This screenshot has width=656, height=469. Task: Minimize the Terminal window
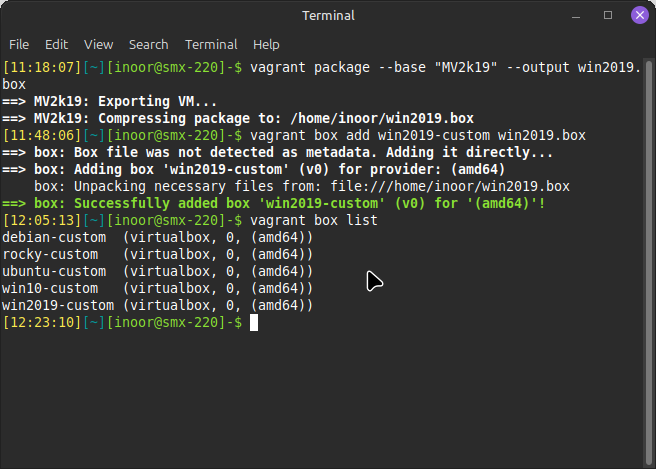click(x=576, y=16)
